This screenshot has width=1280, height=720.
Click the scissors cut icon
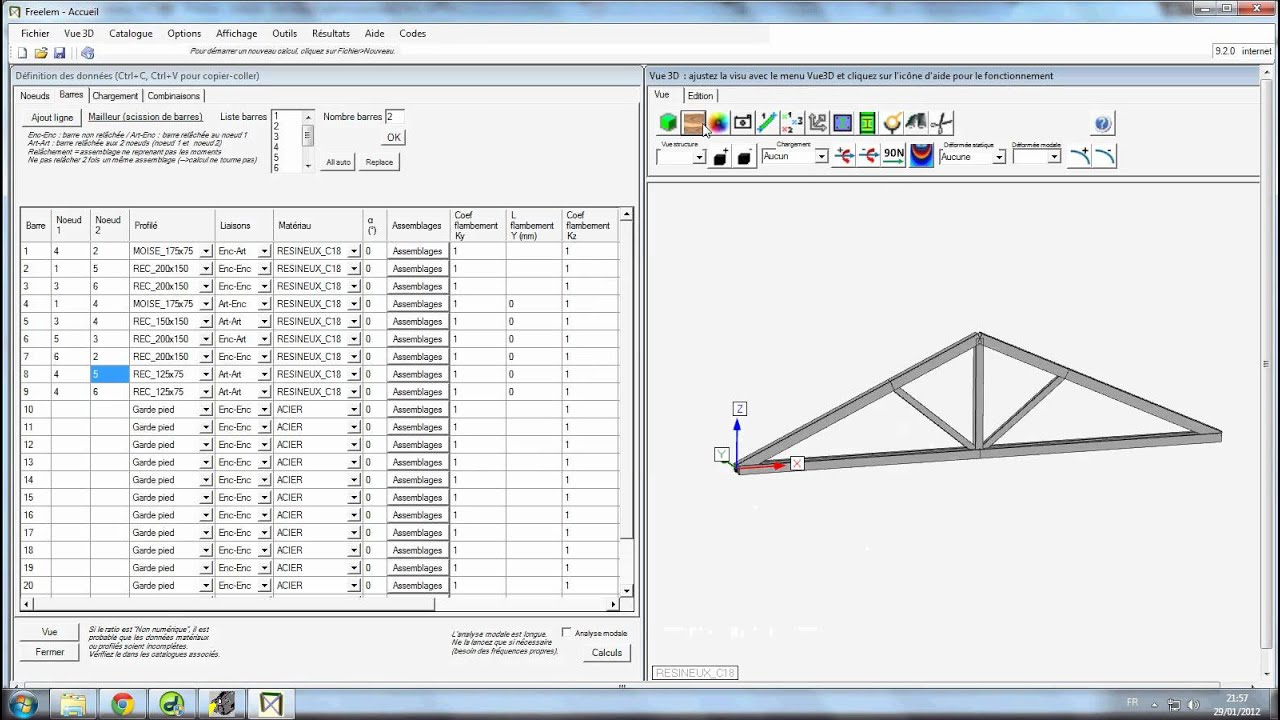[x=941, y=123]
